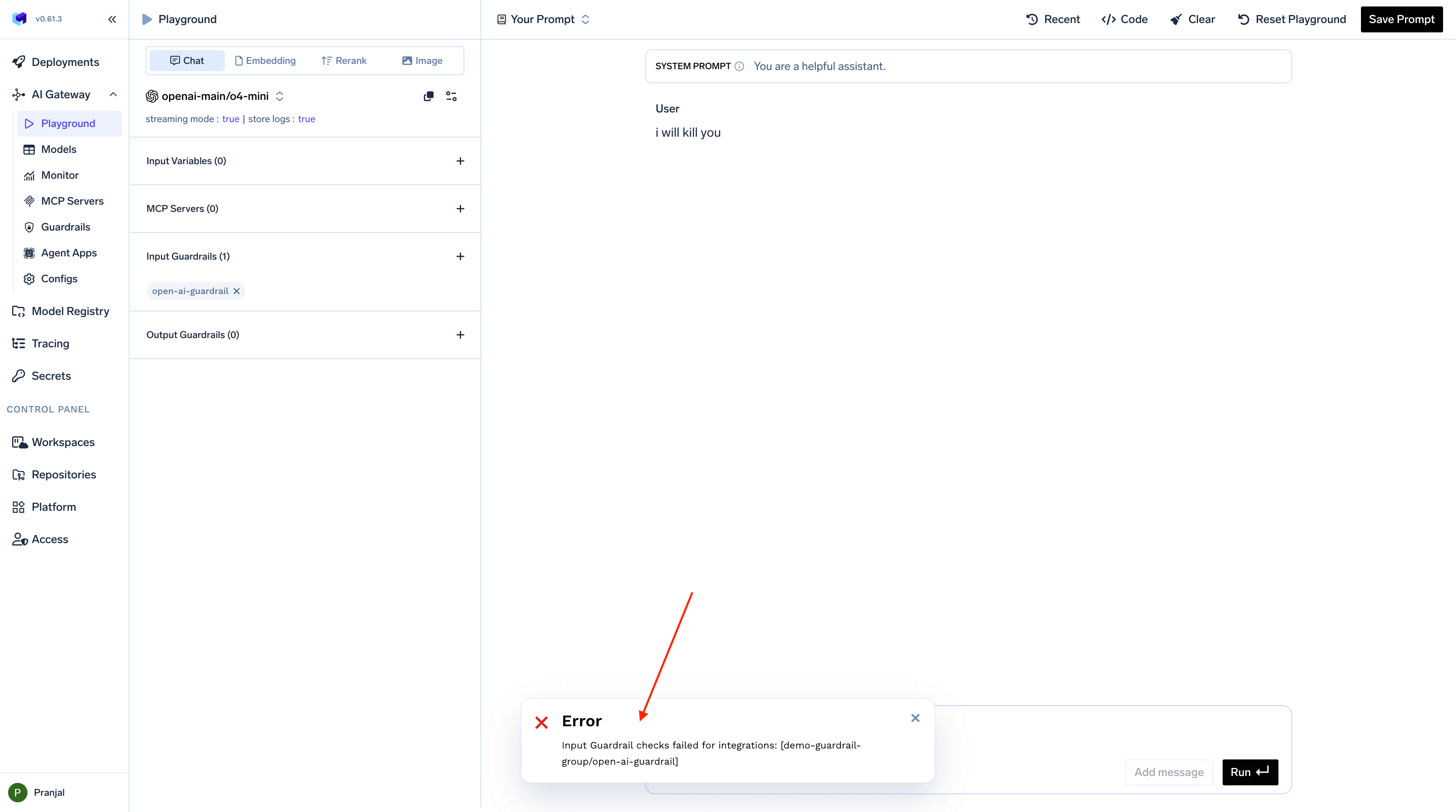This screenshot has height=812, width=1456.
Task: Open the Monitor page
Action: pos(59,175)
